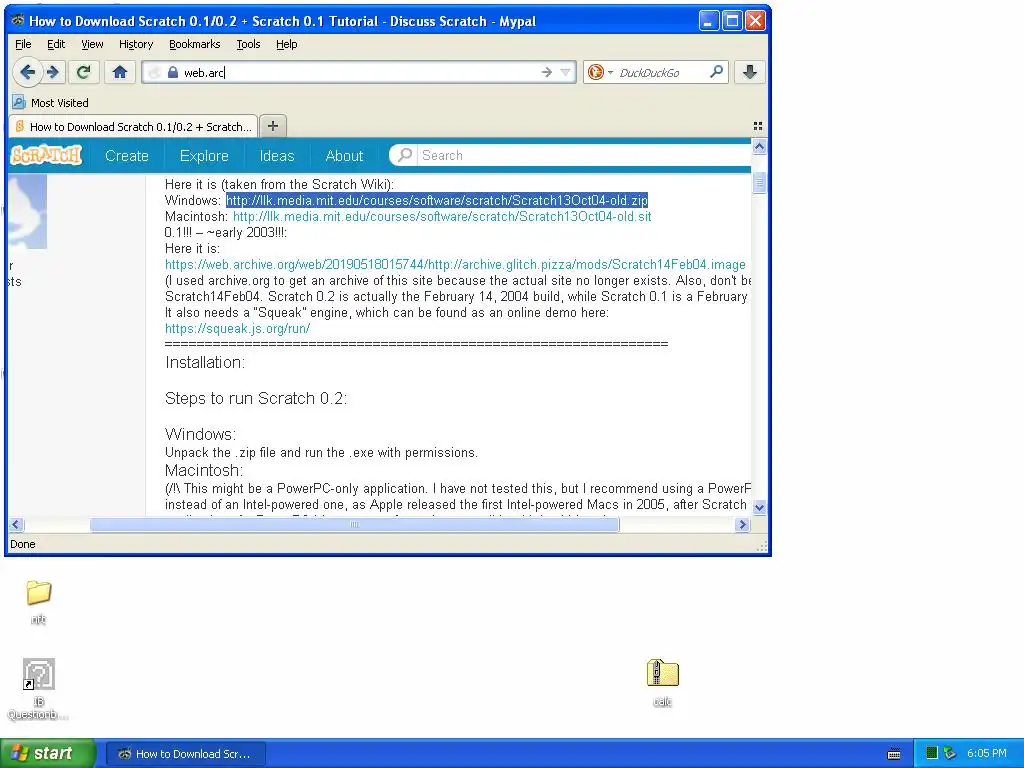The height and width of the screenshot is (768, 1024).
Task: Click the vertical scrollbar up arrow
Action: 759,147
